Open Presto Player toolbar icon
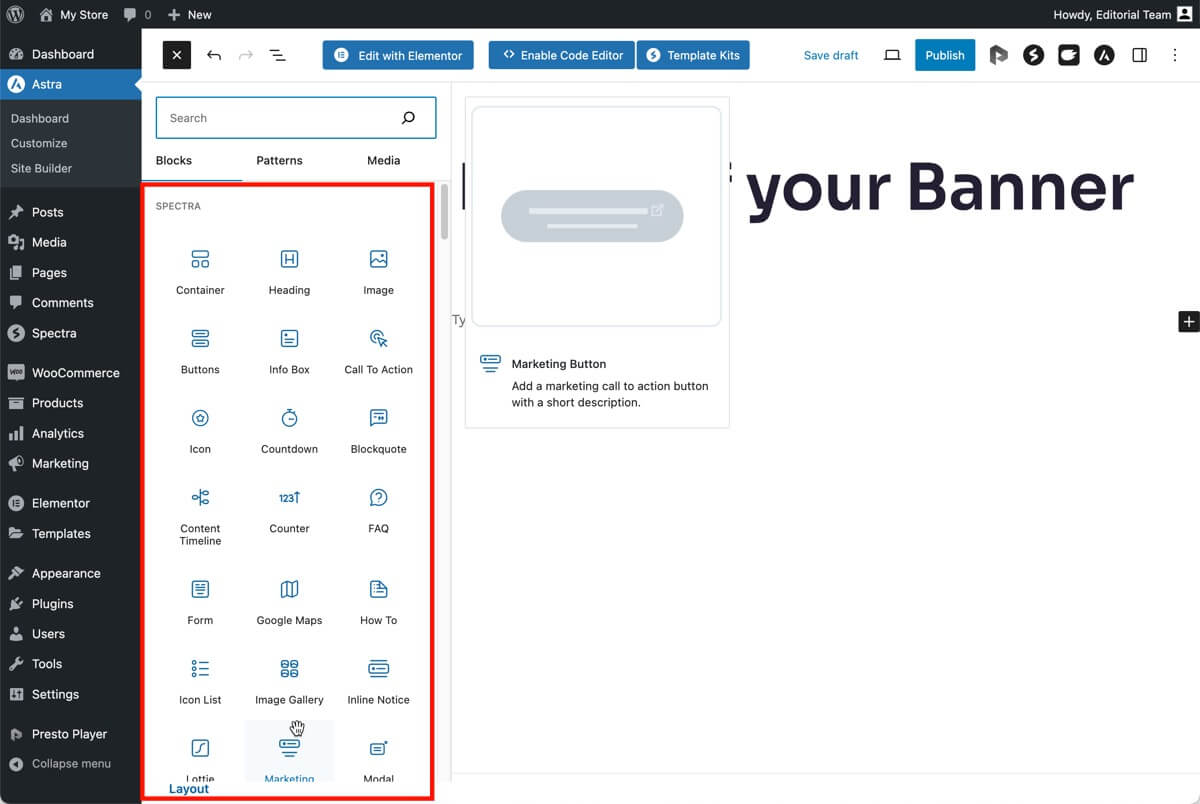Image resolution: width=1200 pixels, height=804 pixels. pos(998,55)
